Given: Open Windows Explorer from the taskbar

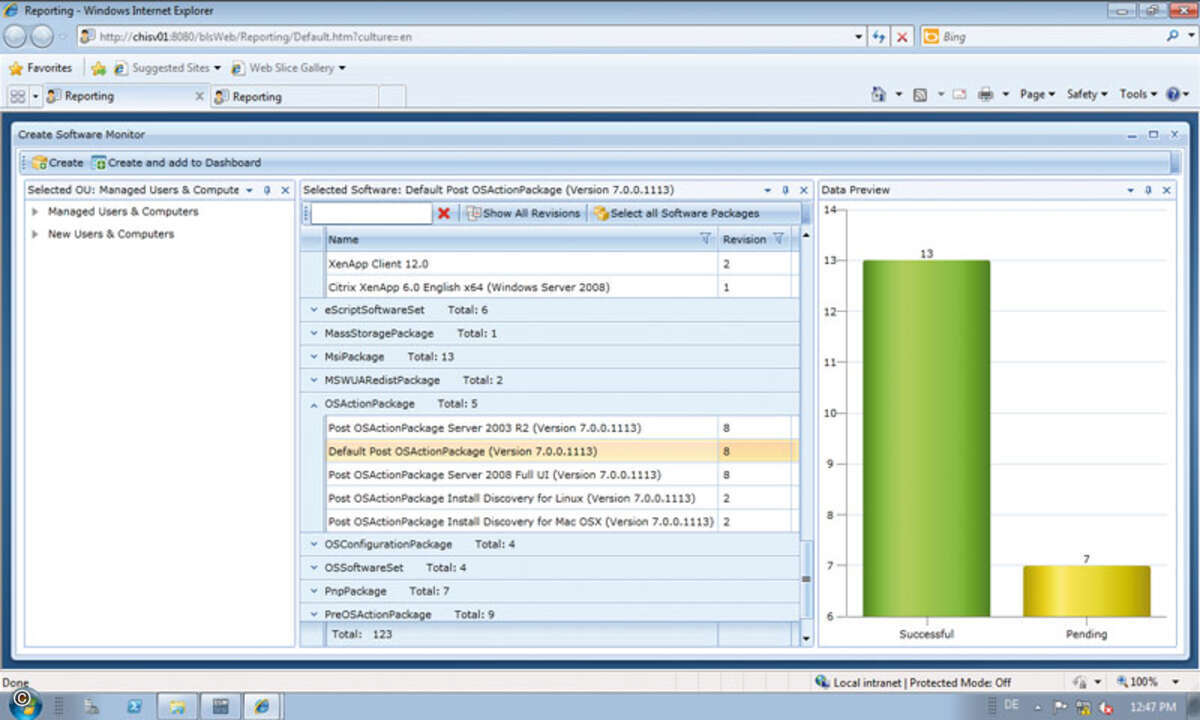Looking at the screenshot, I should click(176, 706).
